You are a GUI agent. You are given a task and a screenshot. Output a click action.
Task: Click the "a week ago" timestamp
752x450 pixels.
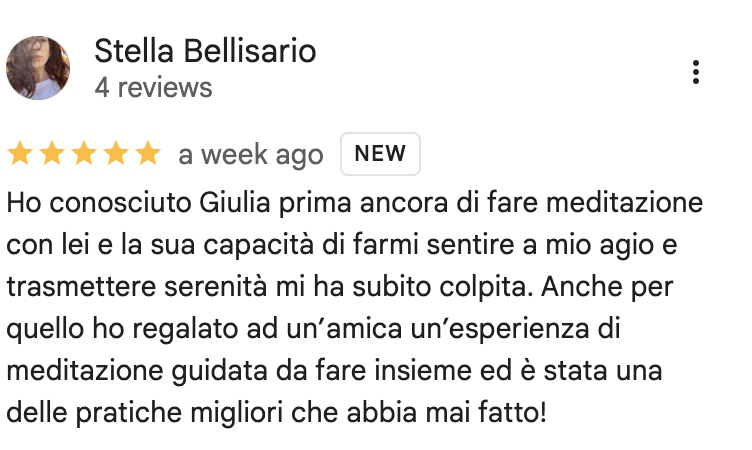(x=251, y=154)
